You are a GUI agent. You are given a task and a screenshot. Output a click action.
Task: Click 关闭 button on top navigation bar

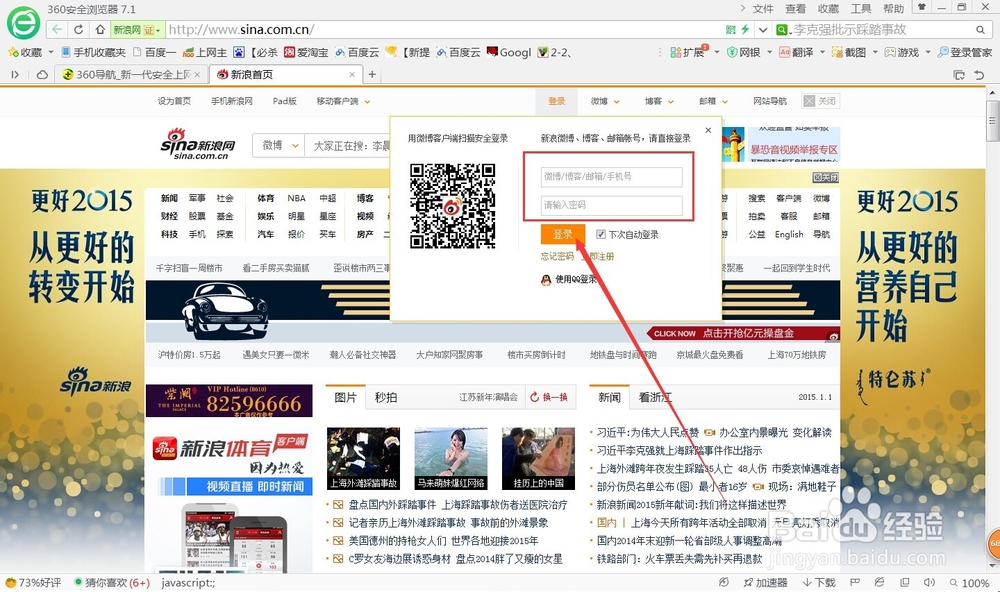(x=820, y=101)
